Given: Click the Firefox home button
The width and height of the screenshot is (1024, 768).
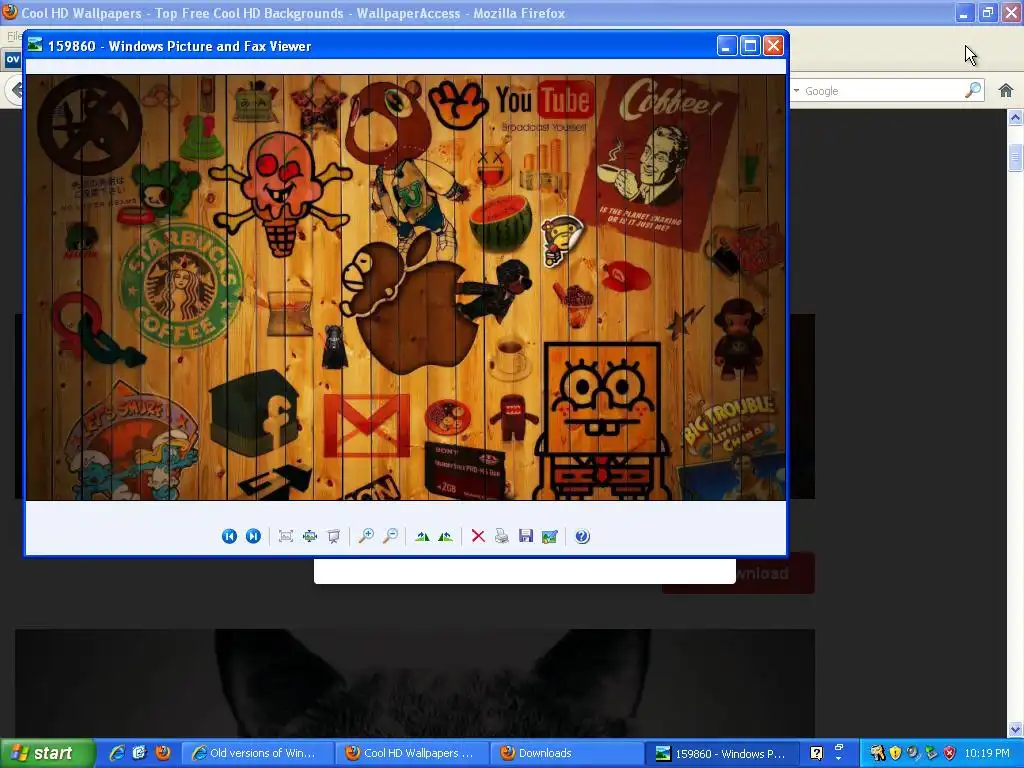Looking at the screenshot, I should pos(1006,91).
